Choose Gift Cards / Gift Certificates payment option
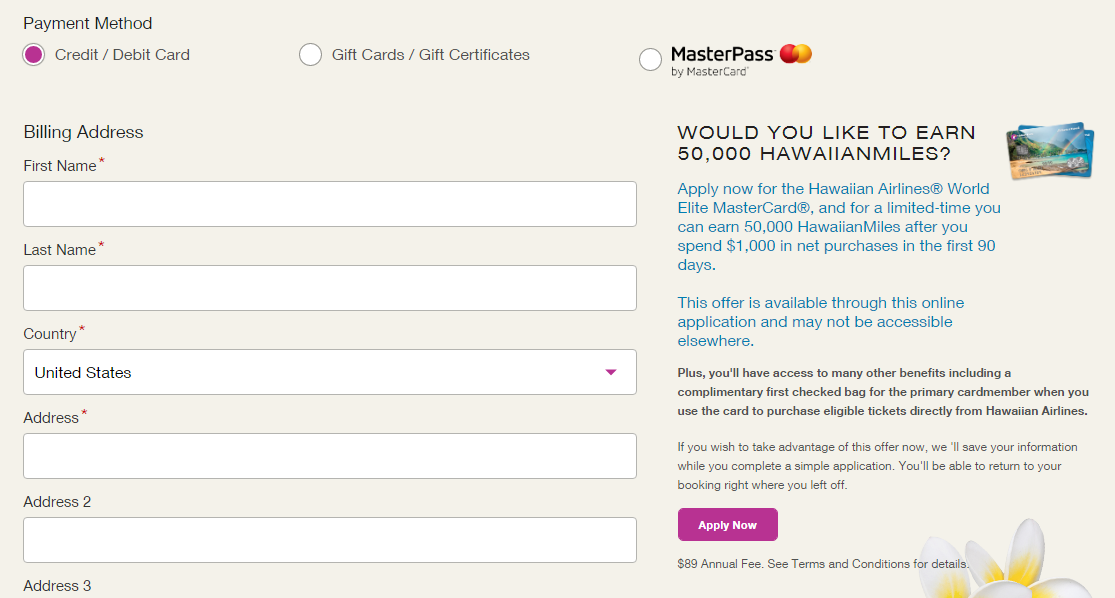Image resolution: width=1115 pixels, height=598 pixels. [310, 55]
